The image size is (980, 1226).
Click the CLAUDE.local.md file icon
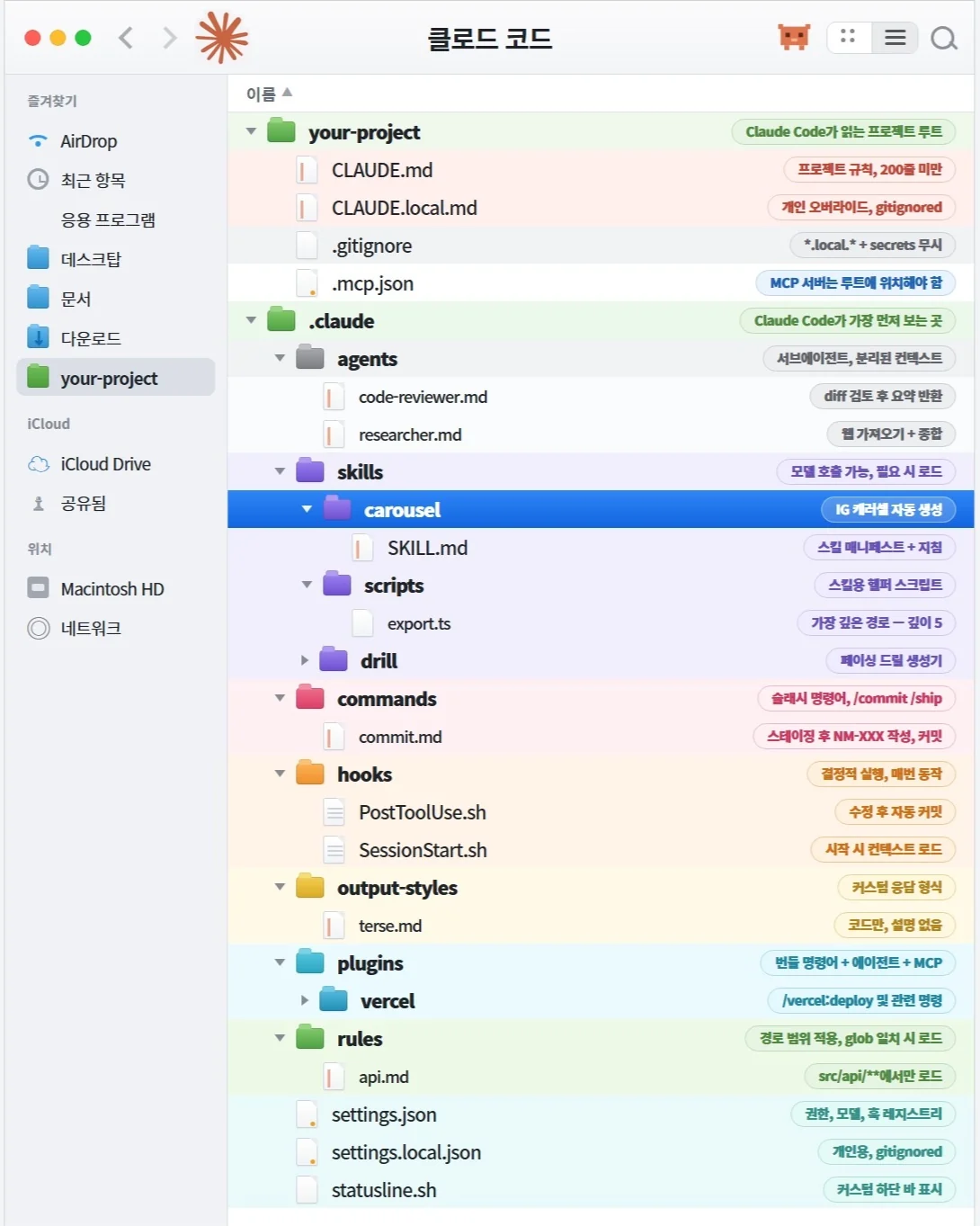click(x=307, y=208)
